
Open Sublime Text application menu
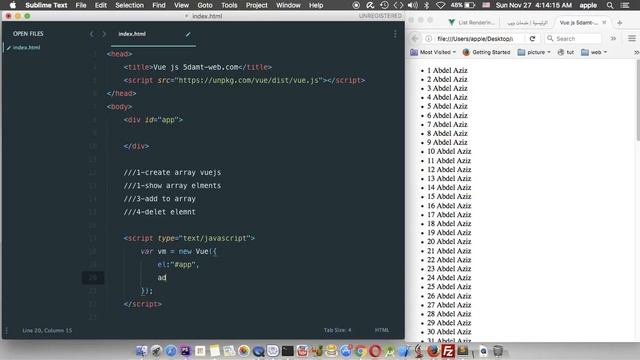point(46,5)
